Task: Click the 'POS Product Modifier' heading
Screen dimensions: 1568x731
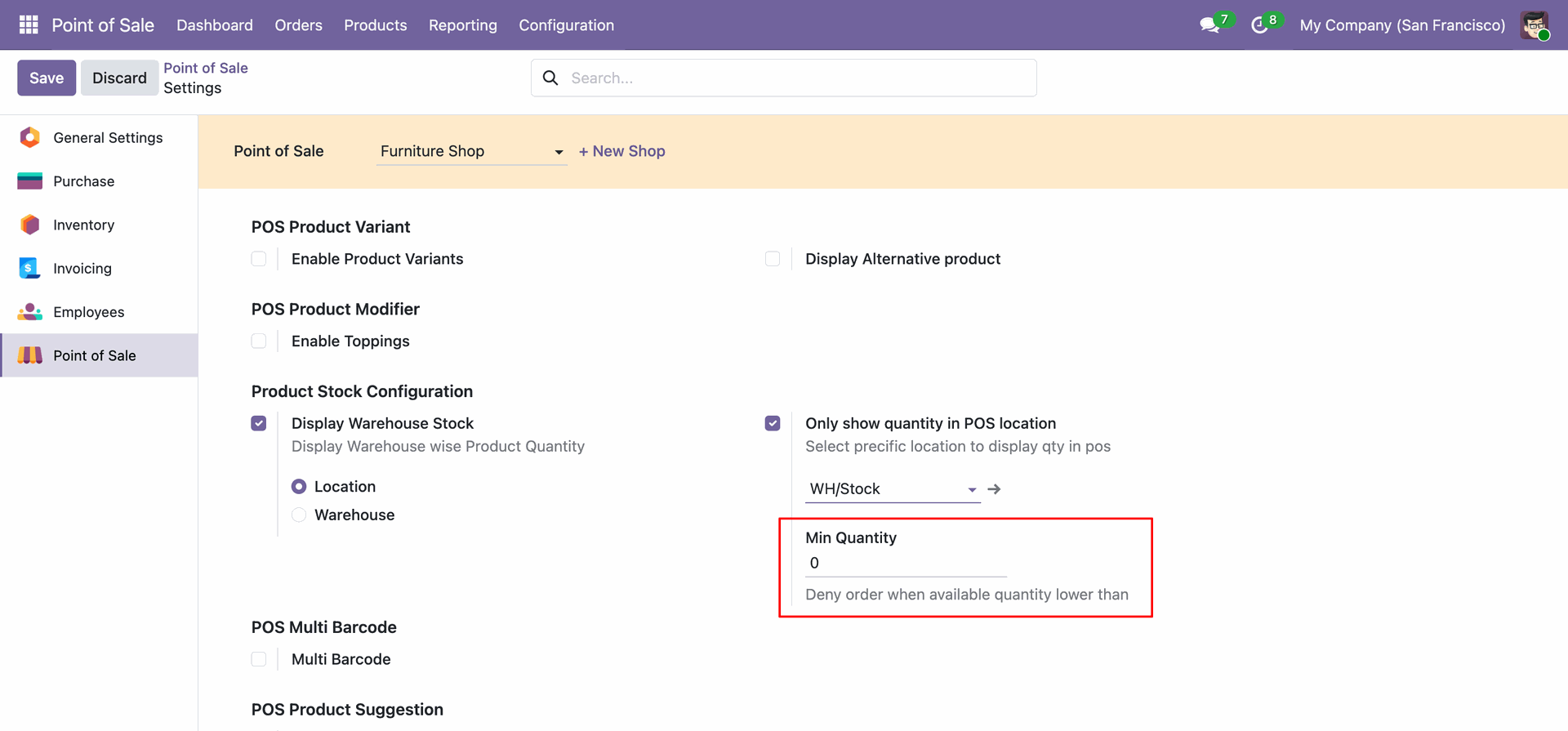Action: (336, 309)
